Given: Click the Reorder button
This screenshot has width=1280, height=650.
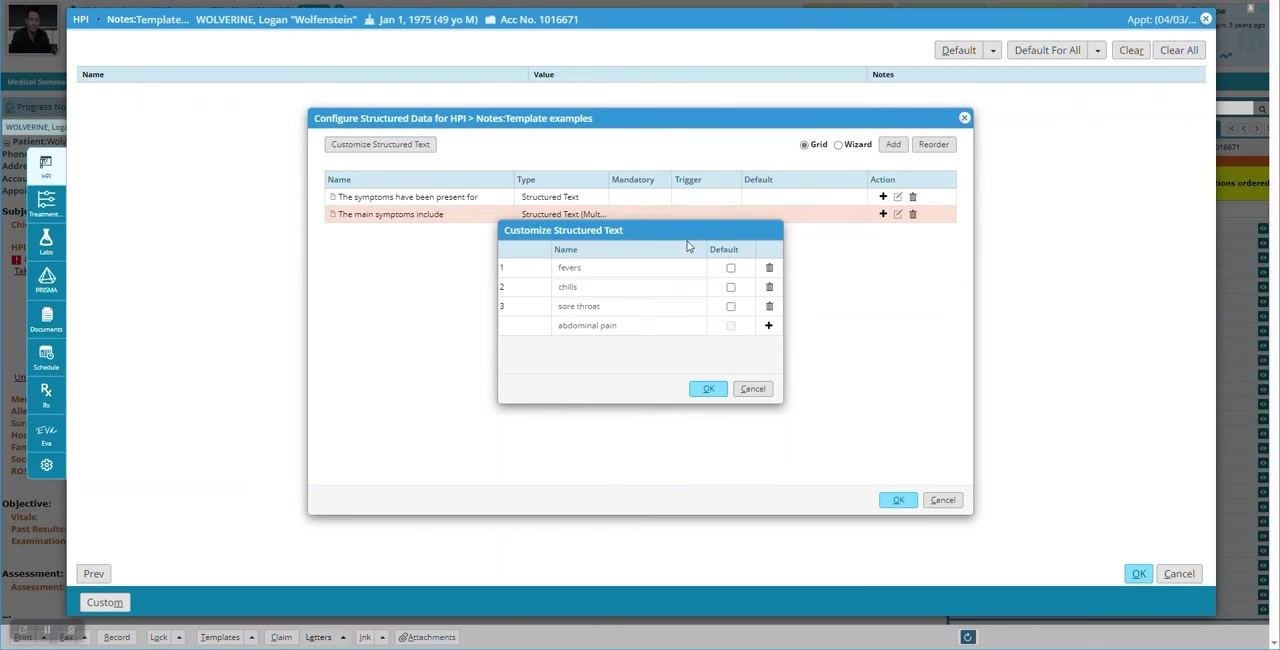Looking at the screenshot, I should click(x=934, y=145).
